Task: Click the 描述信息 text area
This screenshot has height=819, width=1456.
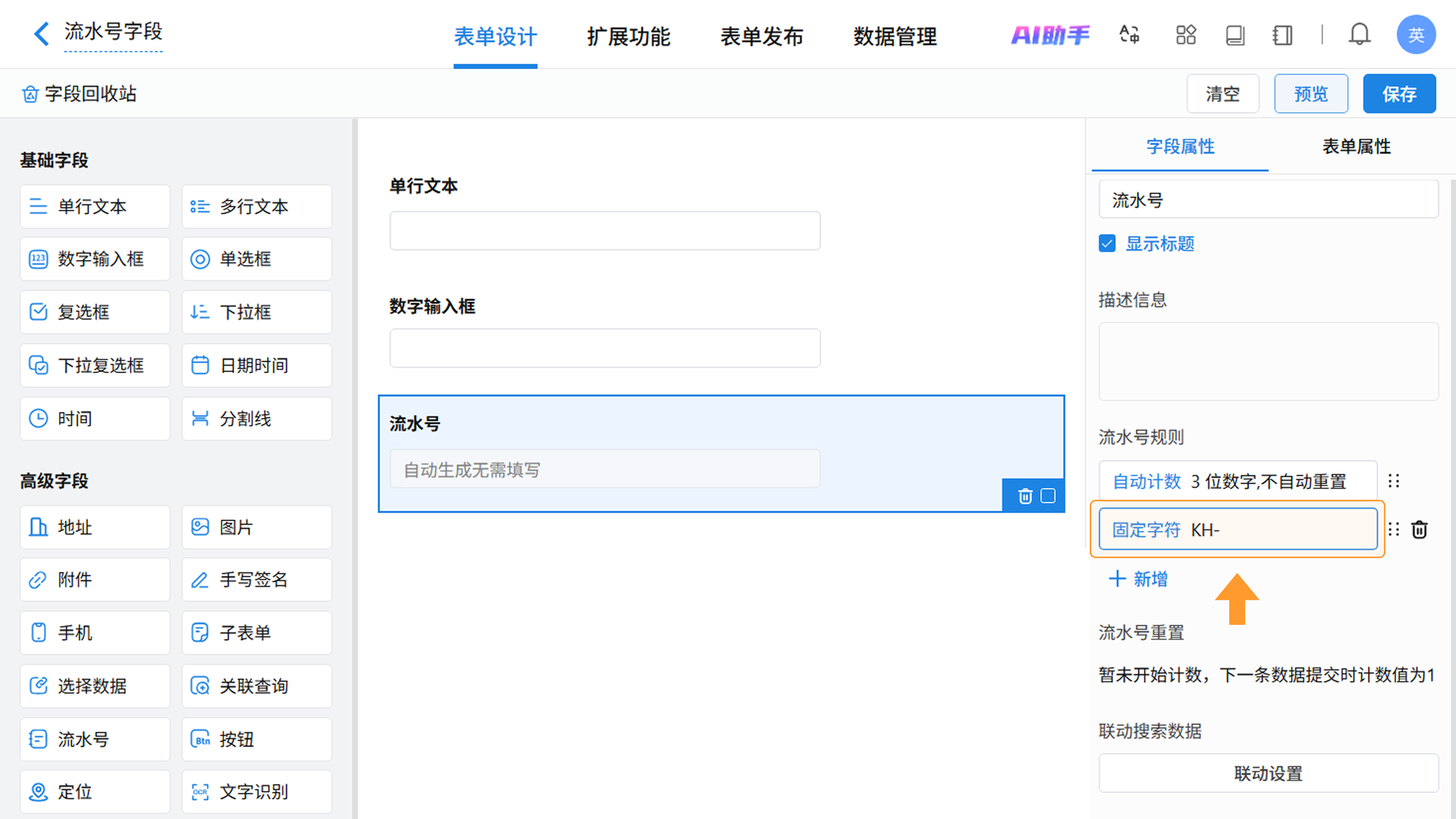Action: pyautogui.click(x=1268, y=362)
